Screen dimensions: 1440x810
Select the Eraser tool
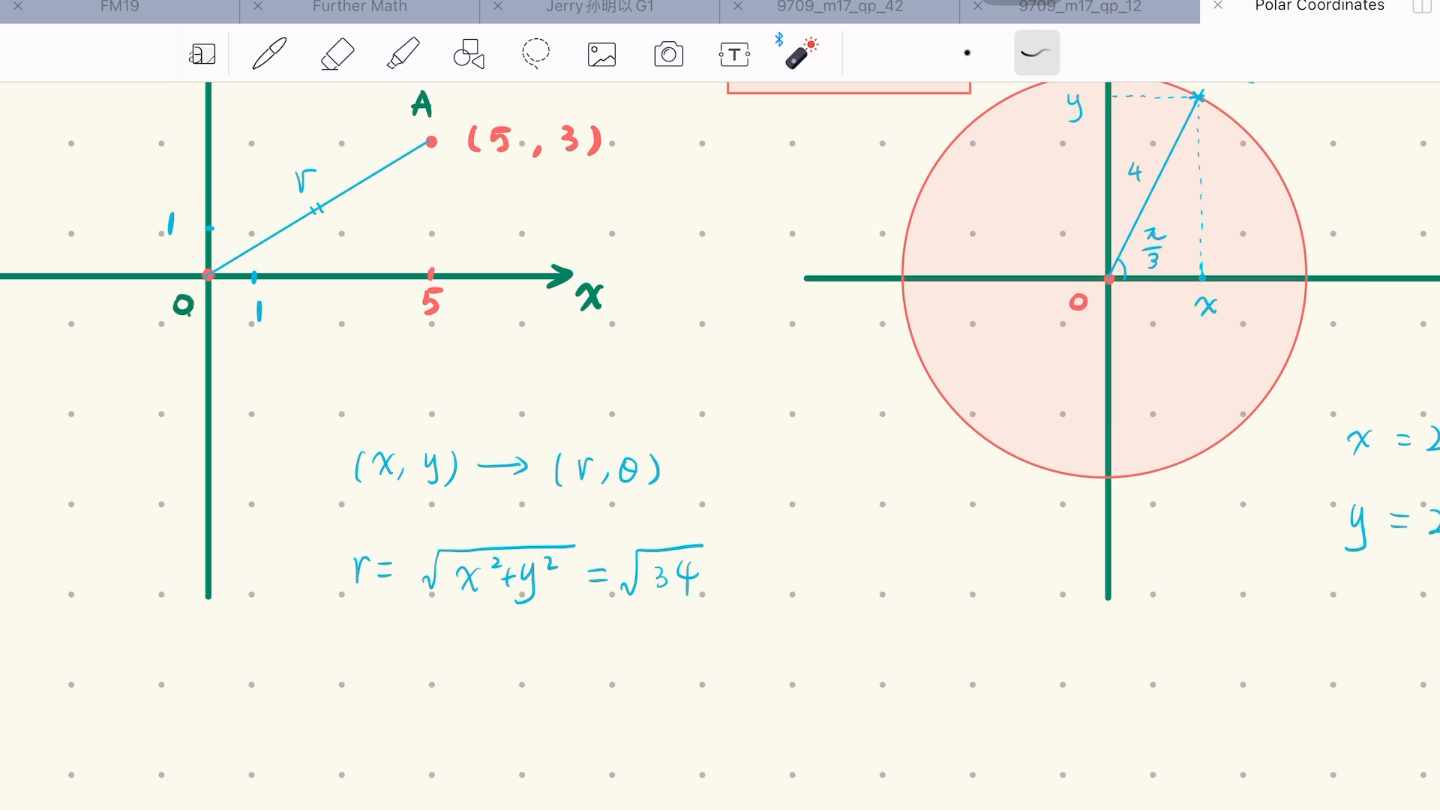(x=337, y=54)
